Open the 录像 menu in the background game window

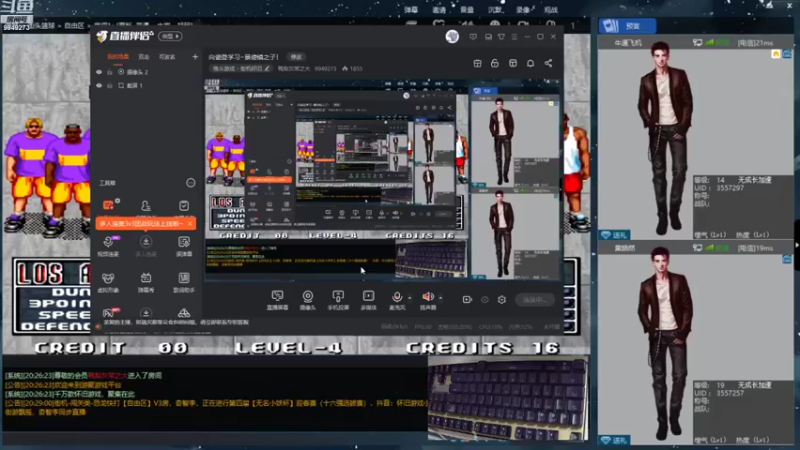[523, 10]
